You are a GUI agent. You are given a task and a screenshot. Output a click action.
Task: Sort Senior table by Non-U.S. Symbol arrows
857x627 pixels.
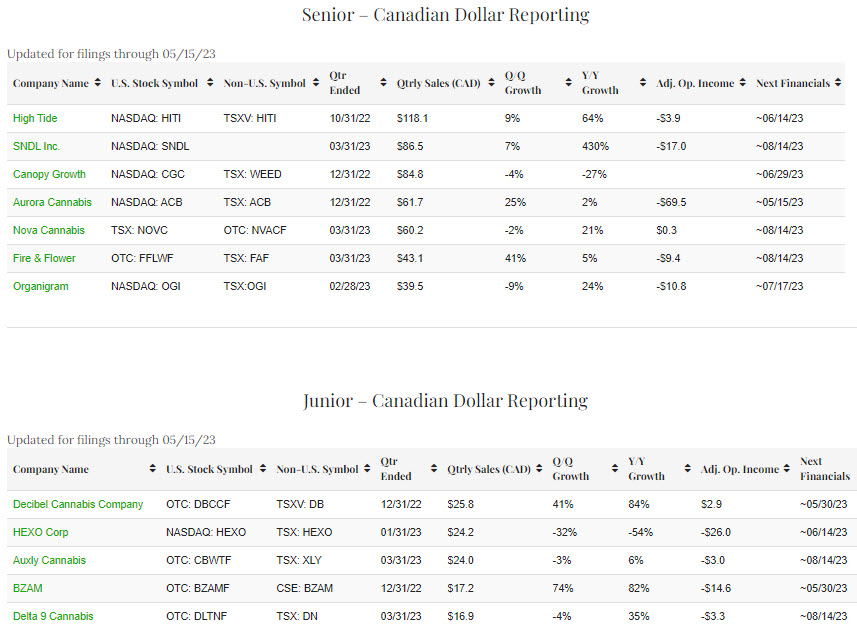pos(315,83)
